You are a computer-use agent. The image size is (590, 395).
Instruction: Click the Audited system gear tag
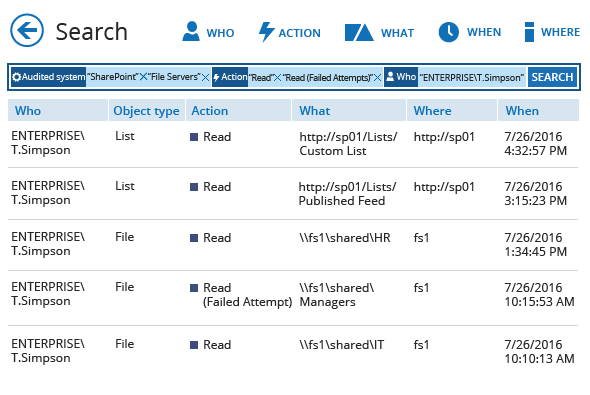point(49,77)
